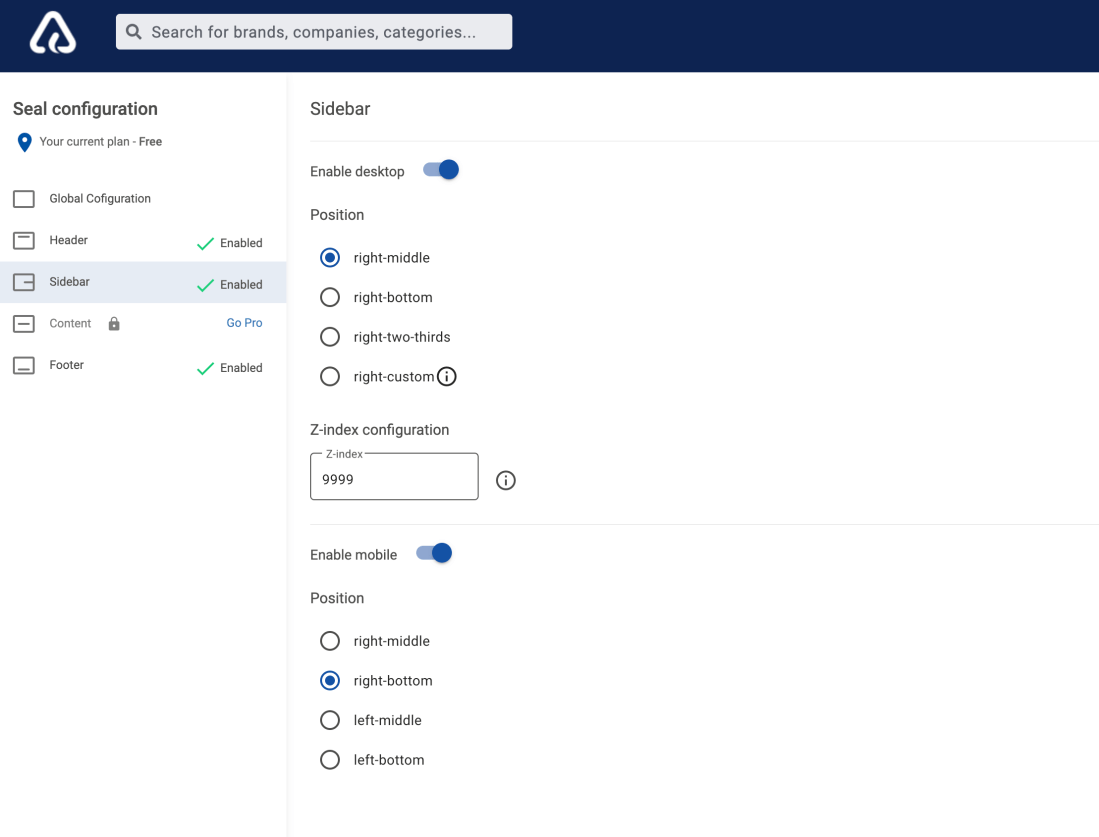The width and height of the screenshot is (1099, 837).
Task: Click the search magnifier icon
Action: [x=133, y=31]
